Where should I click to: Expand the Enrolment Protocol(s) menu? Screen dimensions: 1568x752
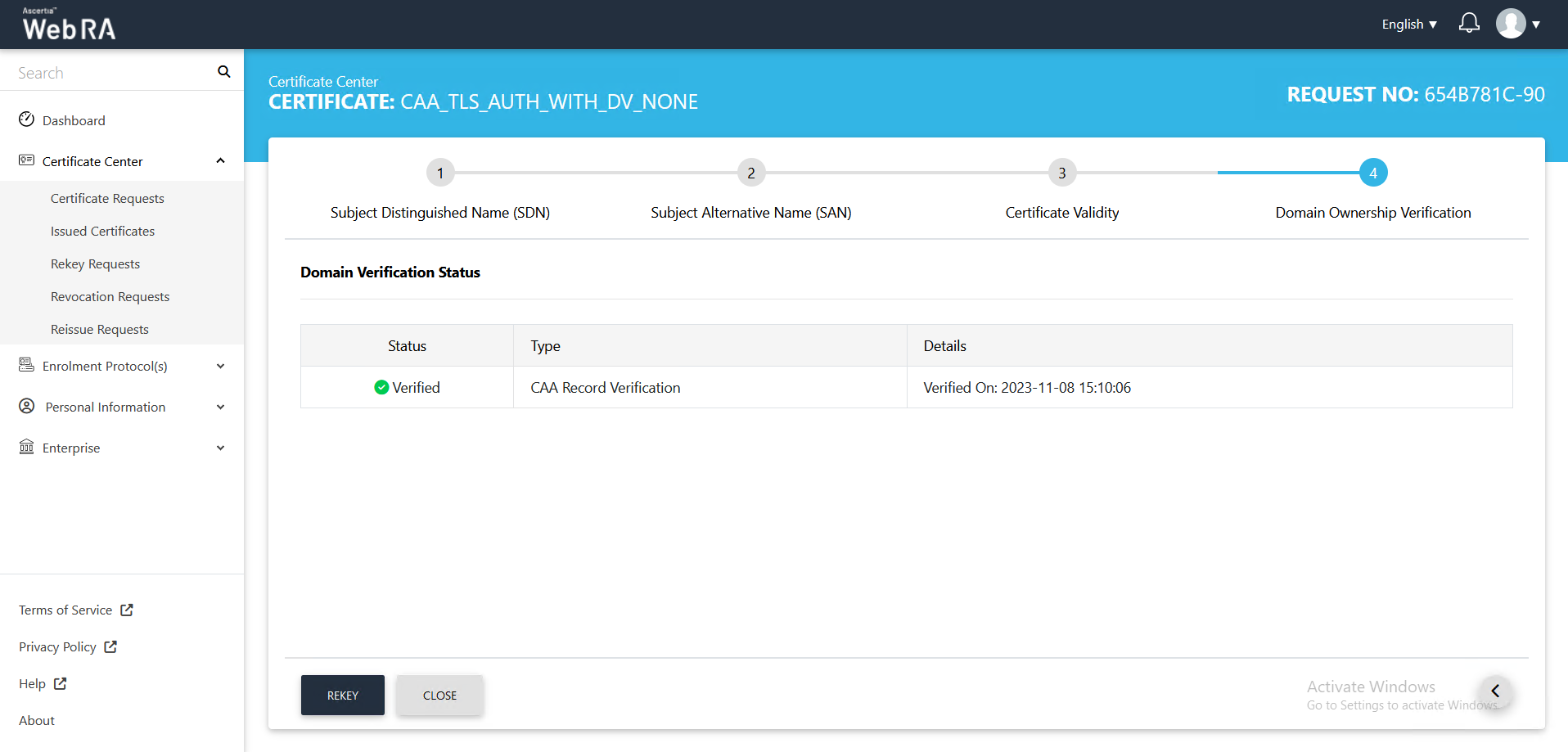pyautogui.click(x=220, y=366)
